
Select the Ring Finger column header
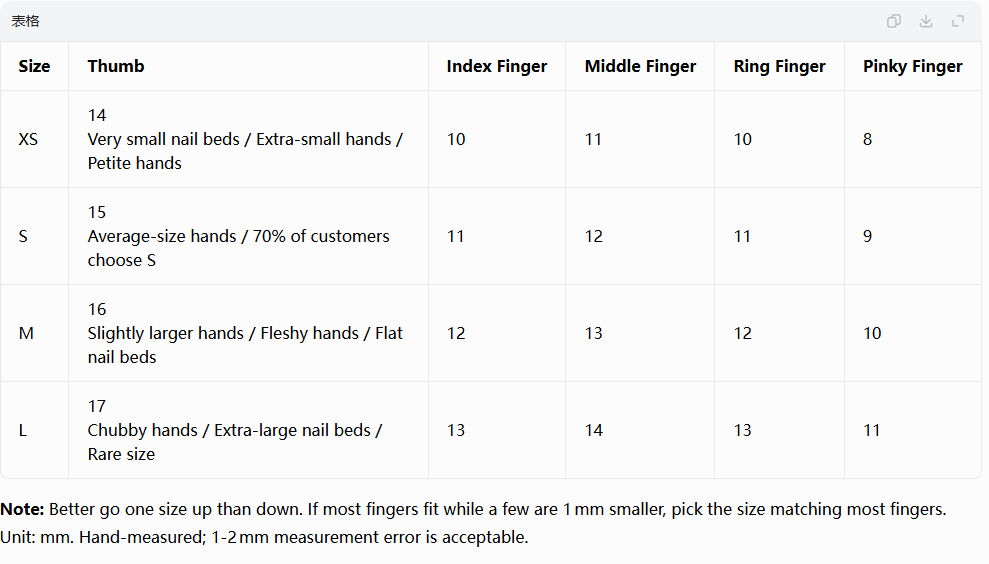pos(780,66)
